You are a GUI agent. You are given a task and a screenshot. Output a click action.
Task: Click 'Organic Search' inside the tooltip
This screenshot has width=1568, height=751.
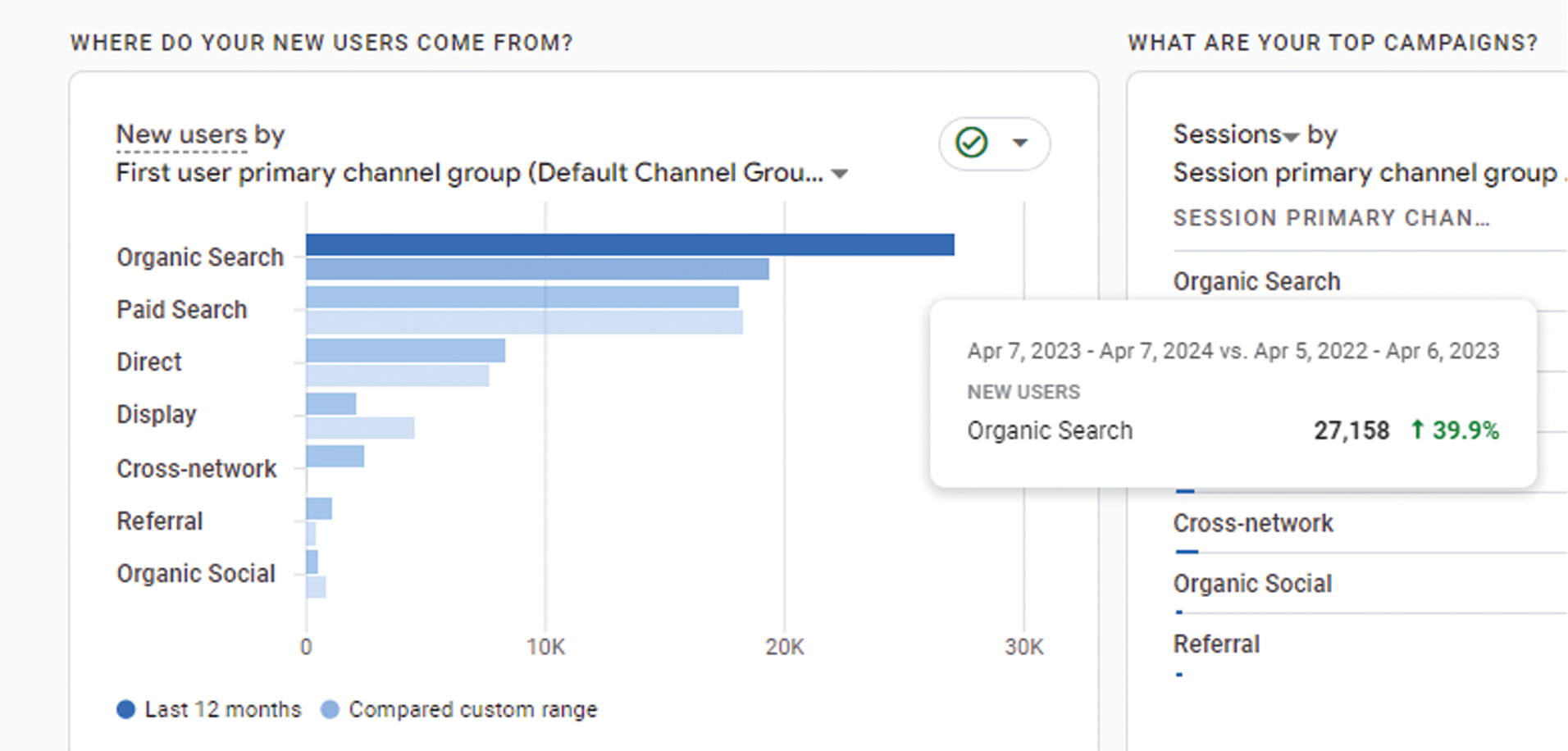tap(1050, 430)
